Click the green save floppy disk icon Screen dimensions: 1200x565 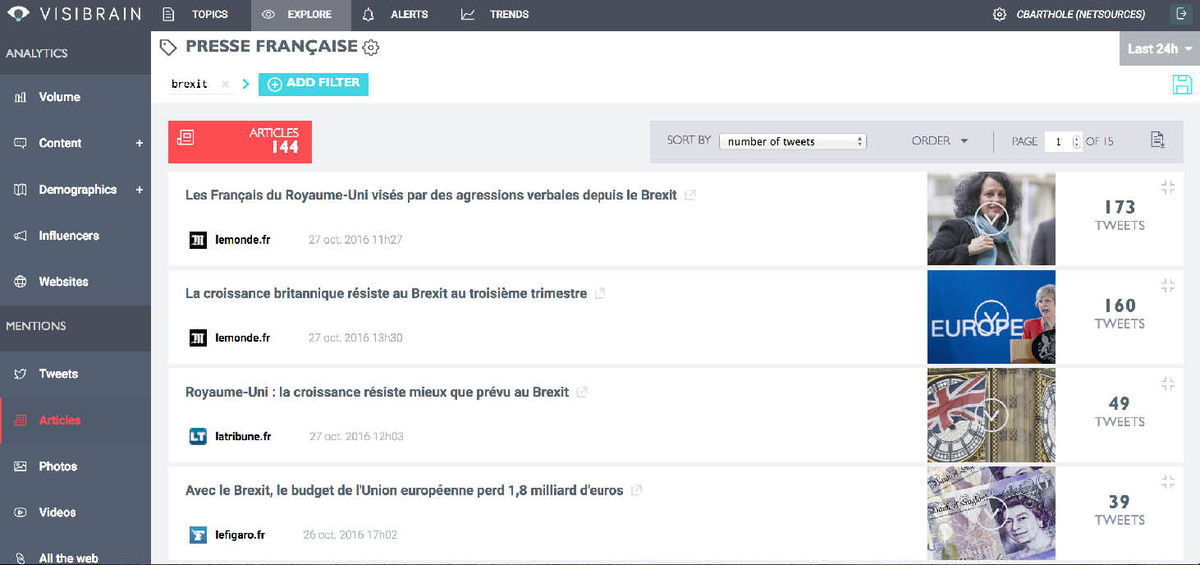(x=1182, y=85)
